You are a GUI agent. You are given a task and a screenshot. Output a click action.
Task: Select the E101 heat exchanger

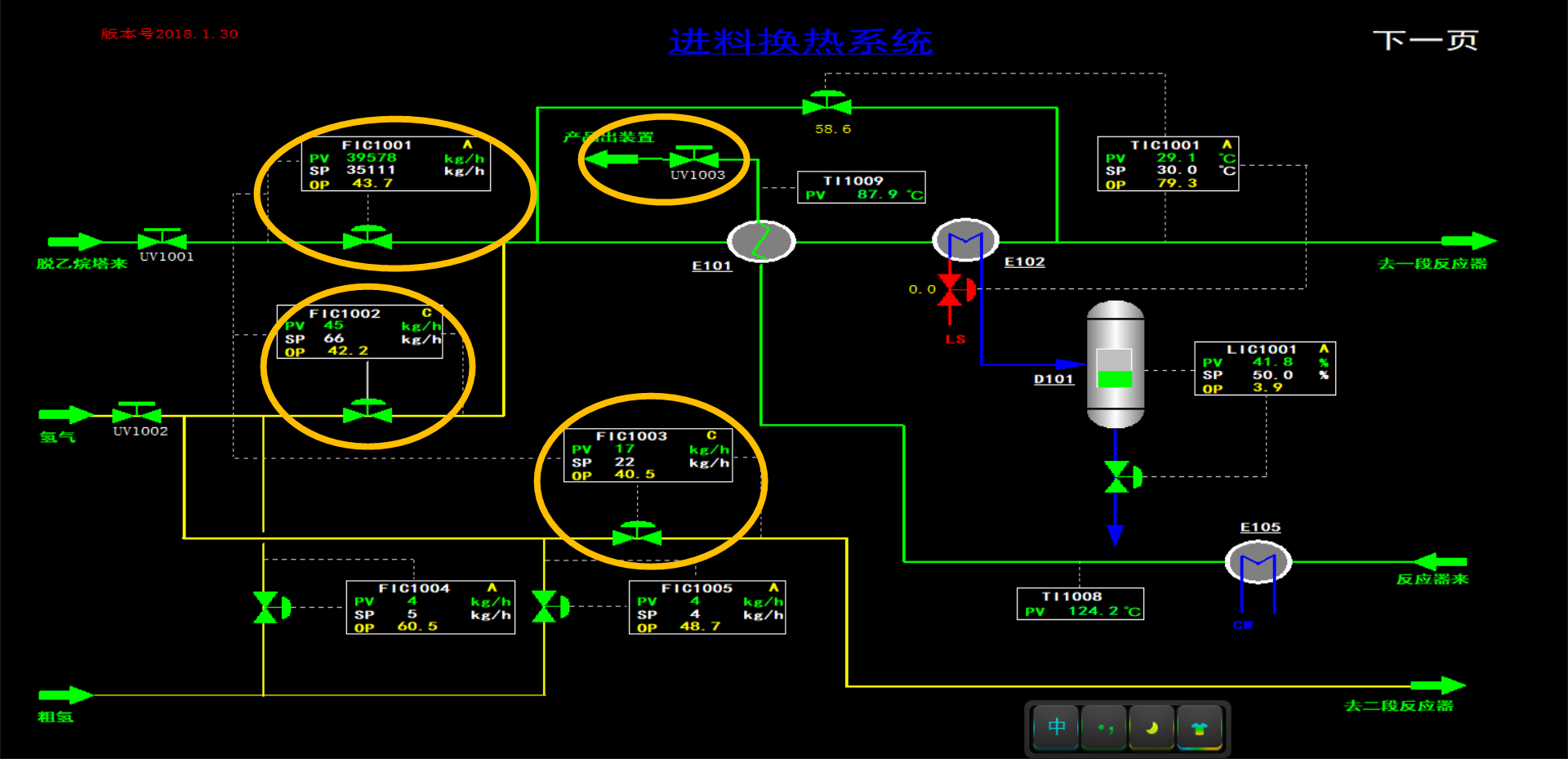tap(760, 241)
